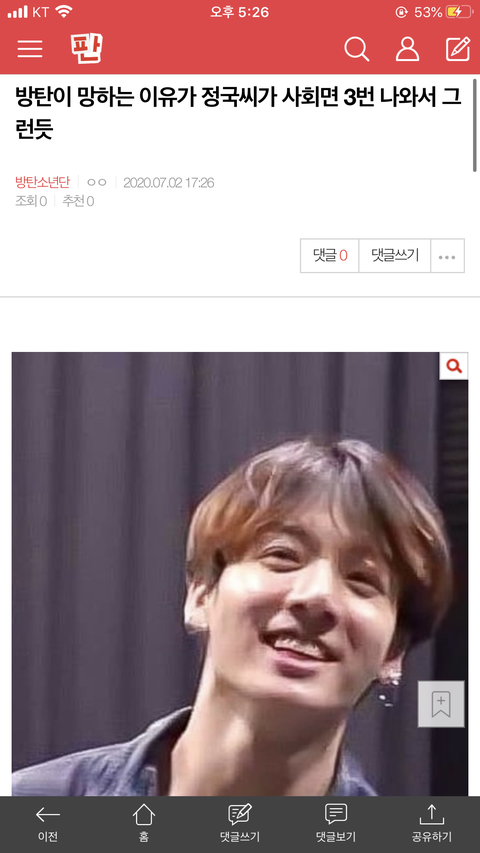The height and width of the screenshot is (853, 480).
Task: Go back with 이전 arrow
Action: (48, 825)
